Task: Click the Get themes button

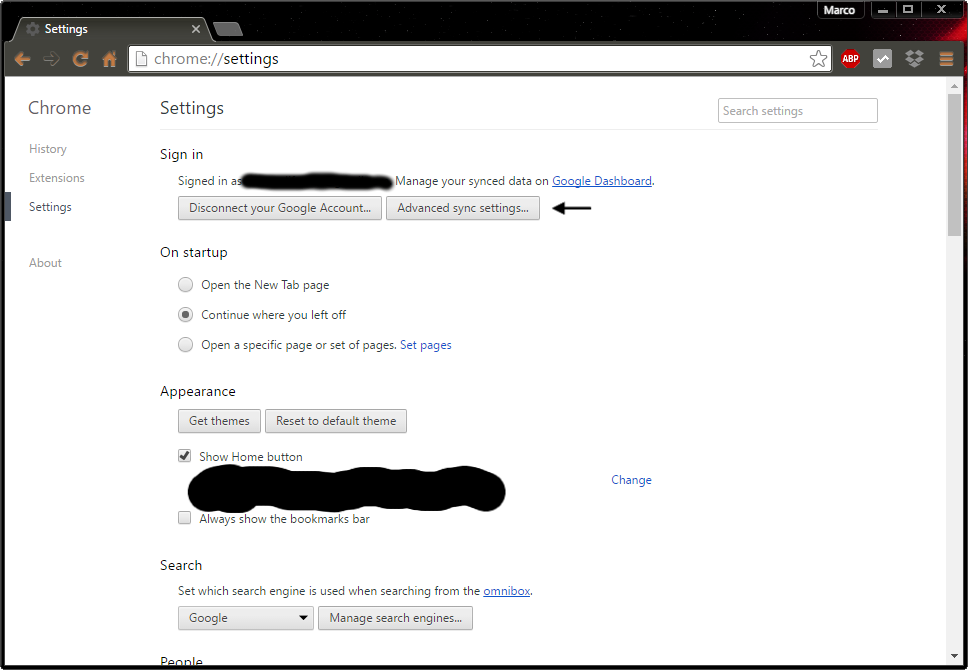Action: point(219,421)
